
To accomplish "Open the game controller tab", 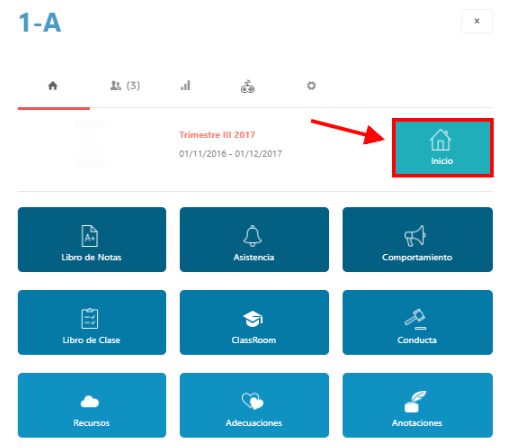I will 248,87.
